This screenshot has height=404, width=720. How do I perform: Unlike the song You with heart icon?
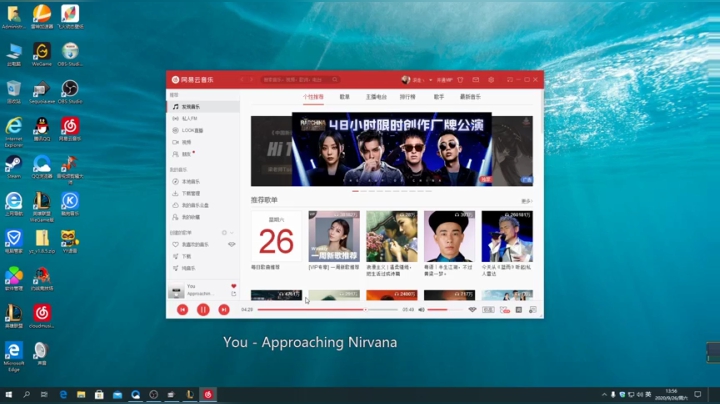(x=234, y=286)
